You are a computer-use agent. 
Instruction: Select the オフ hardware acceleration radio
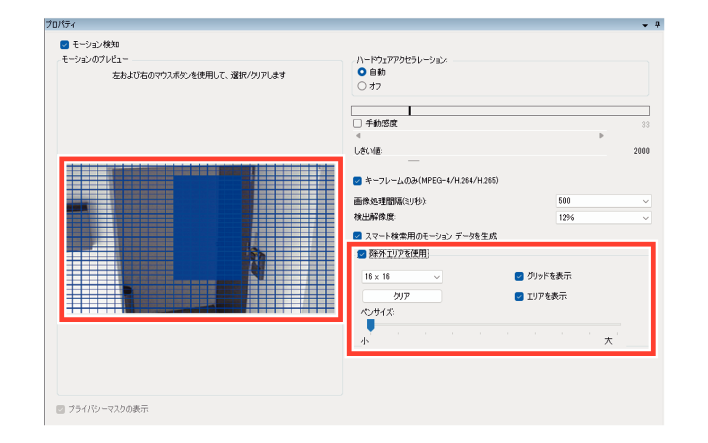(x=362, y=86)
